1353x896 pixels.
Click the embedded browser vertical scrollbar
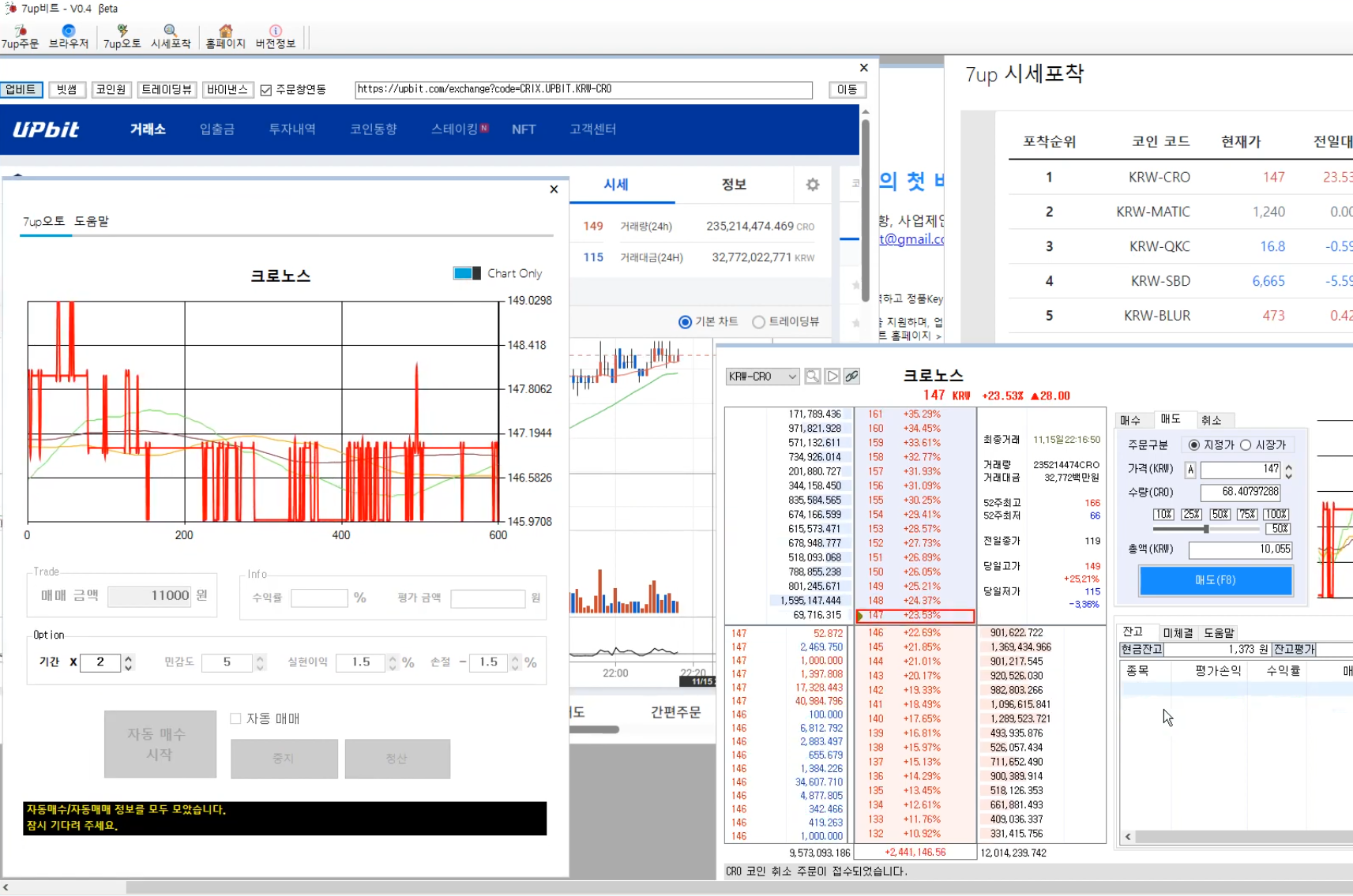pos(866,209)
